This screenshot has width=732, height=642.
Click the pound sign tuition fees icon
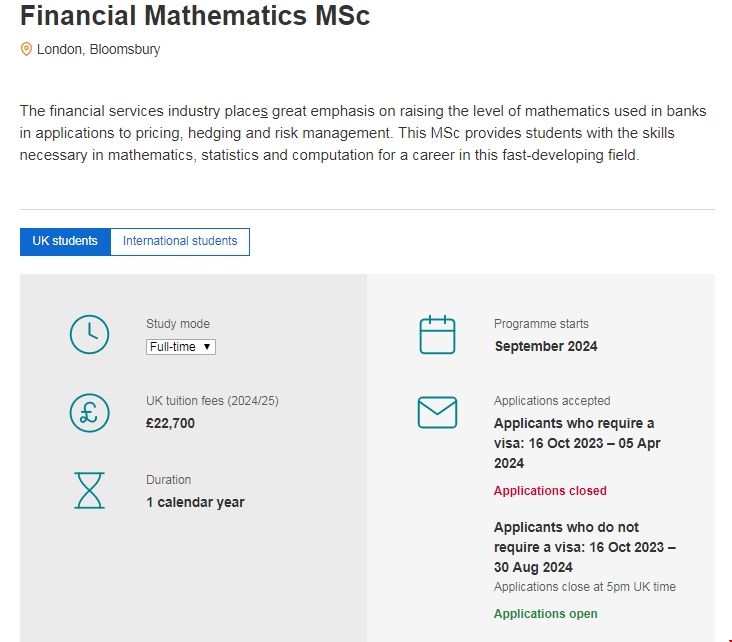click(x=89, y=412)
